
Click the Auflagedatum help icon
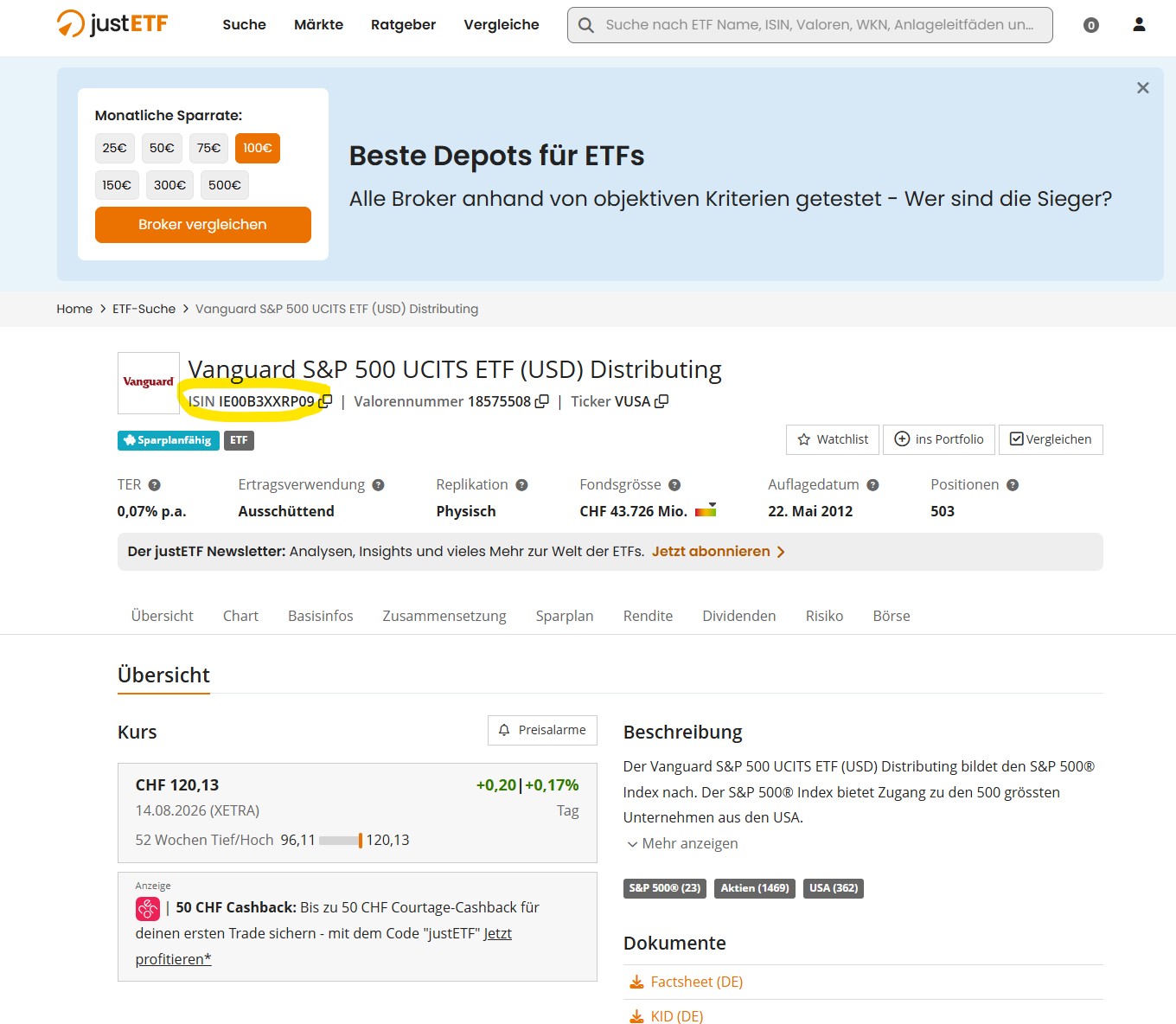tap(872, 485)
